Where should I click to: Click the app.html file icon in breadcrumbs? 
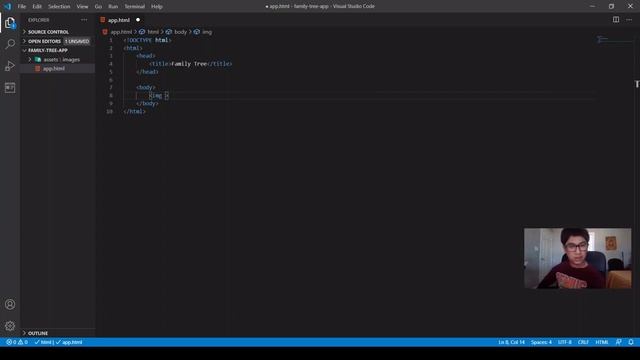coord(105,32)
